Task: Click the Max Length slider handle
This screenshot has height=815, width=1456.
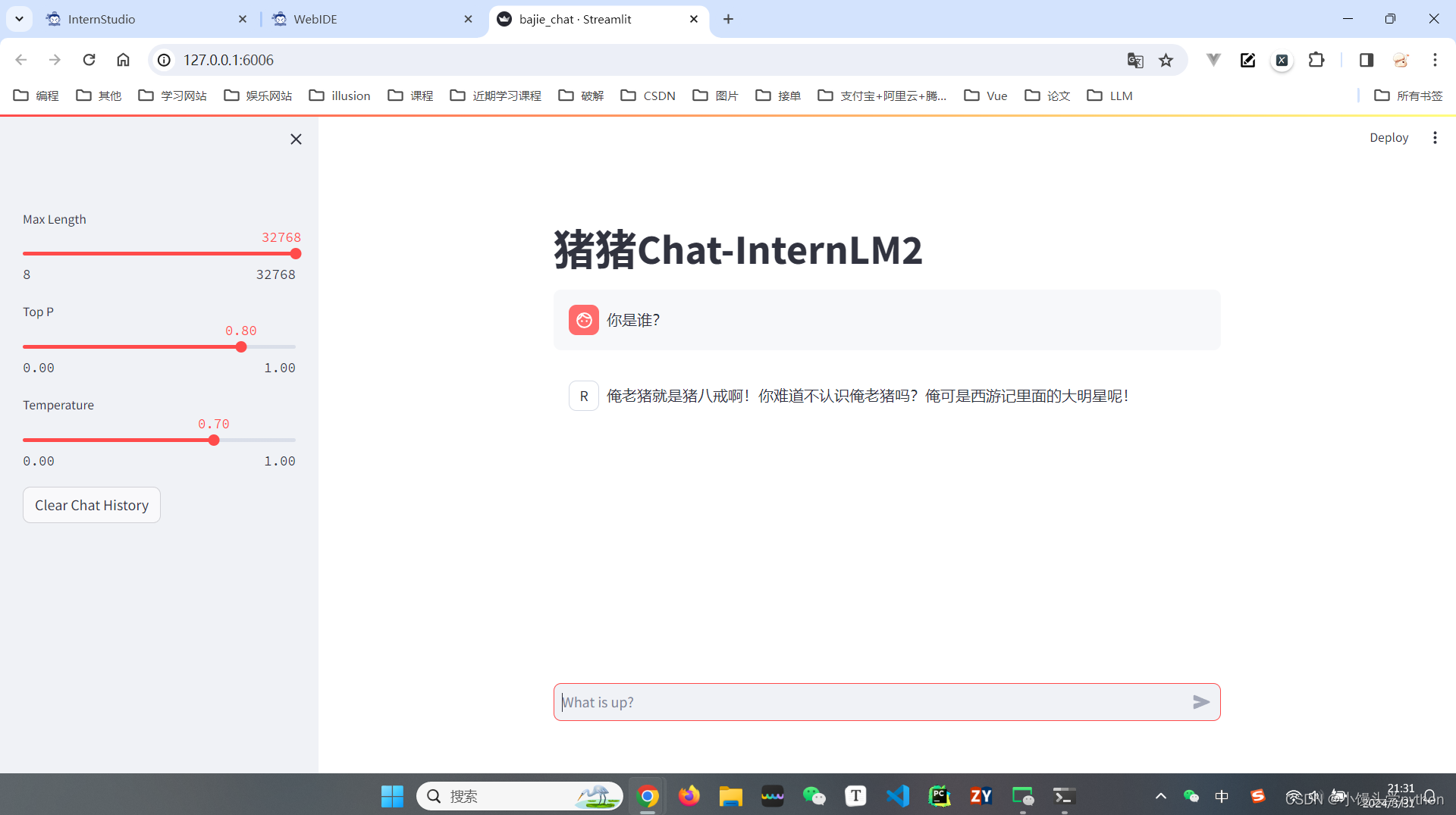Action: [296, 254]
